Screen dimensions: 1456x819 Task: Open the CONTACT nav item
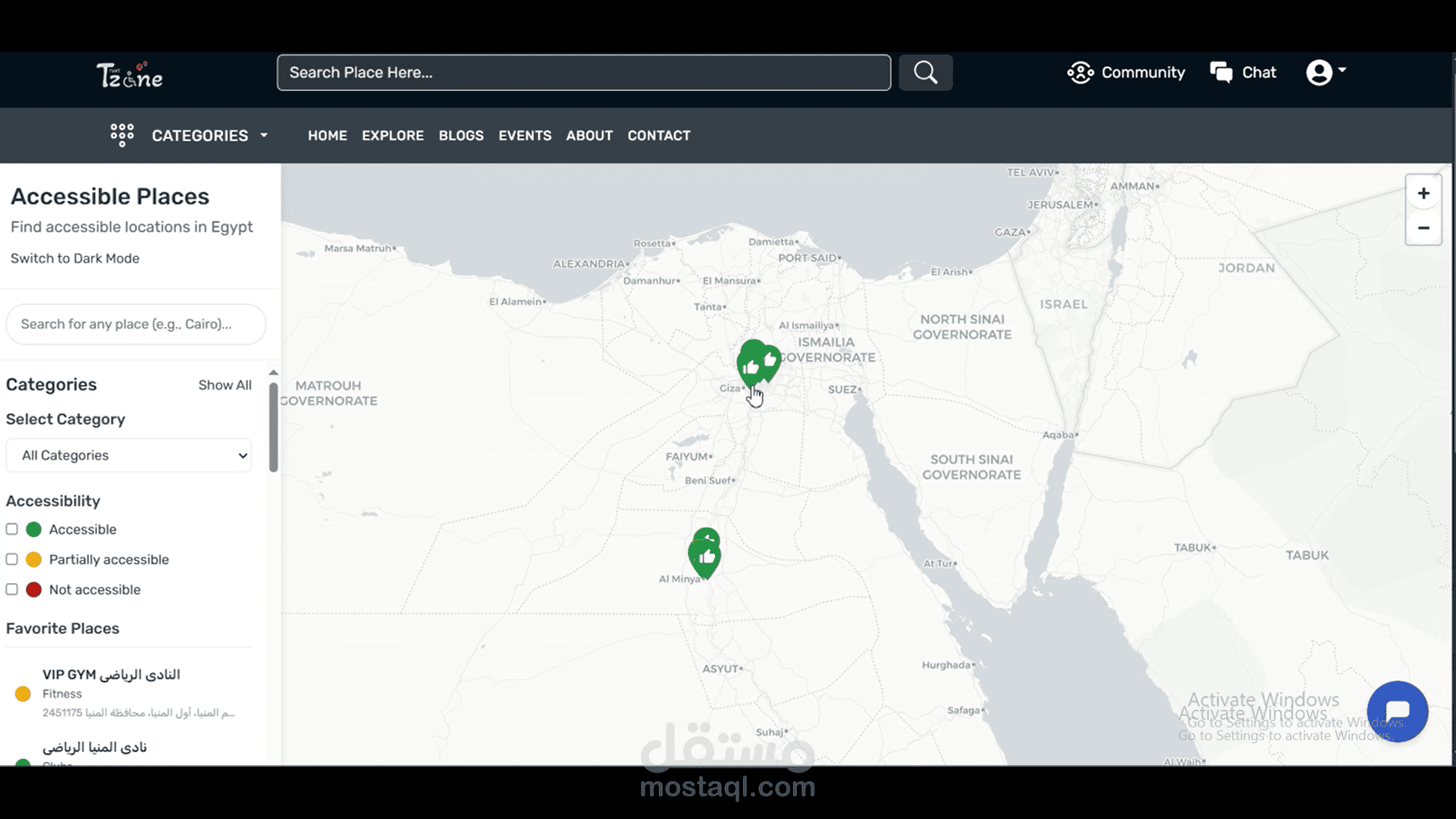point(659,135)
